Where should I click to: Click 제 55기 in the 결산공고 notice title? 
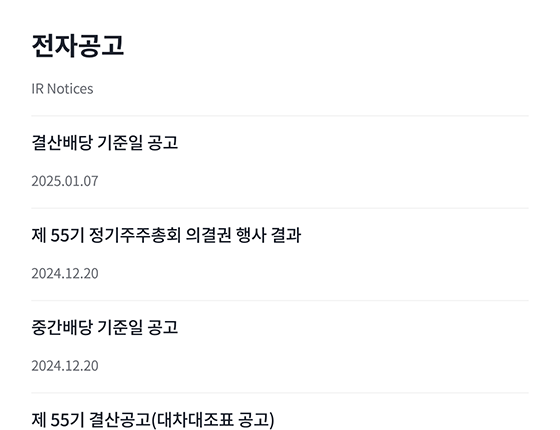[58, 420]
